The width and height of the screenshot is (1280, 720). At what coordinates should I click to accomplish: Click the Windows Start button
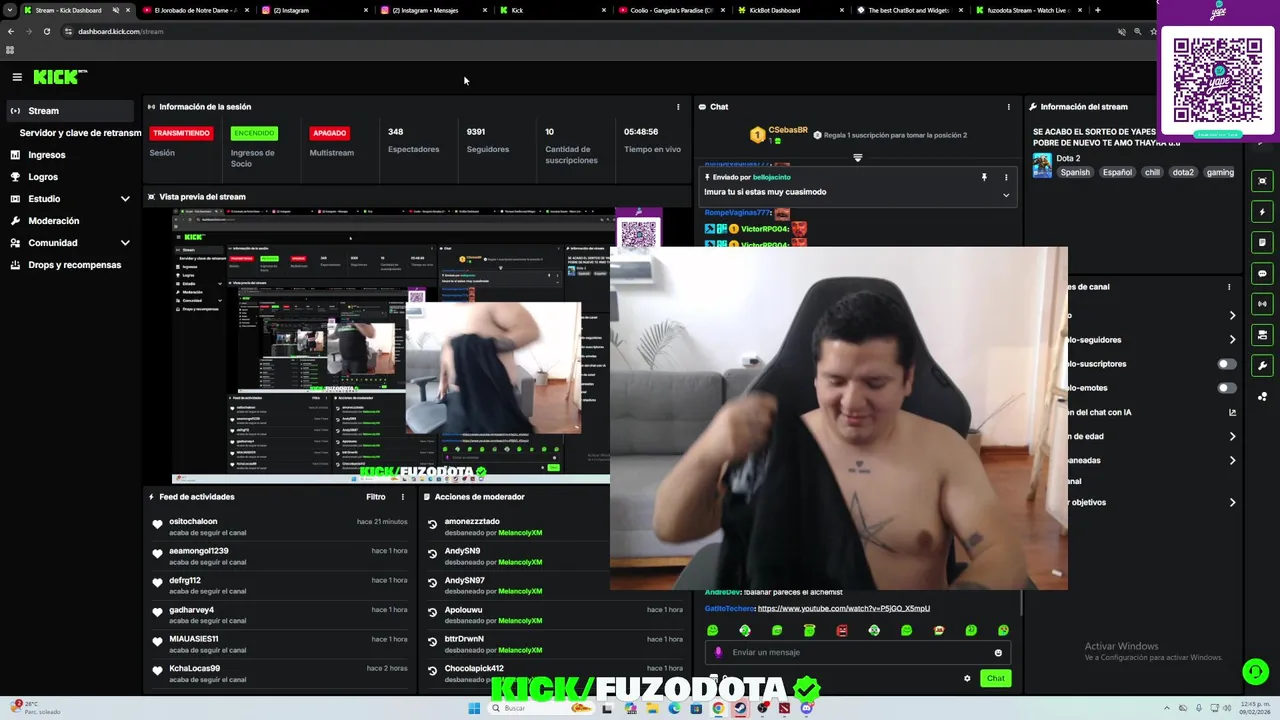pos(474,708)
